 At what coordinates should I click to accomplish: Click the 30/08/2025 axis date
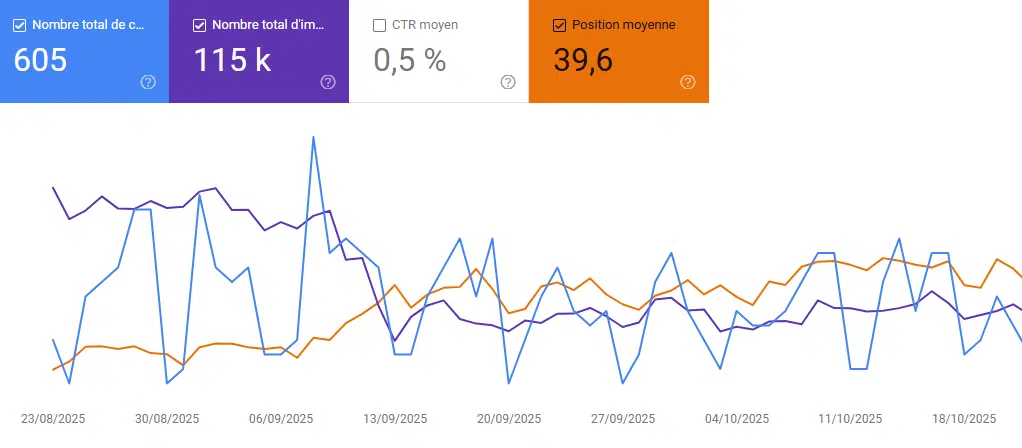tap(167, 419)
